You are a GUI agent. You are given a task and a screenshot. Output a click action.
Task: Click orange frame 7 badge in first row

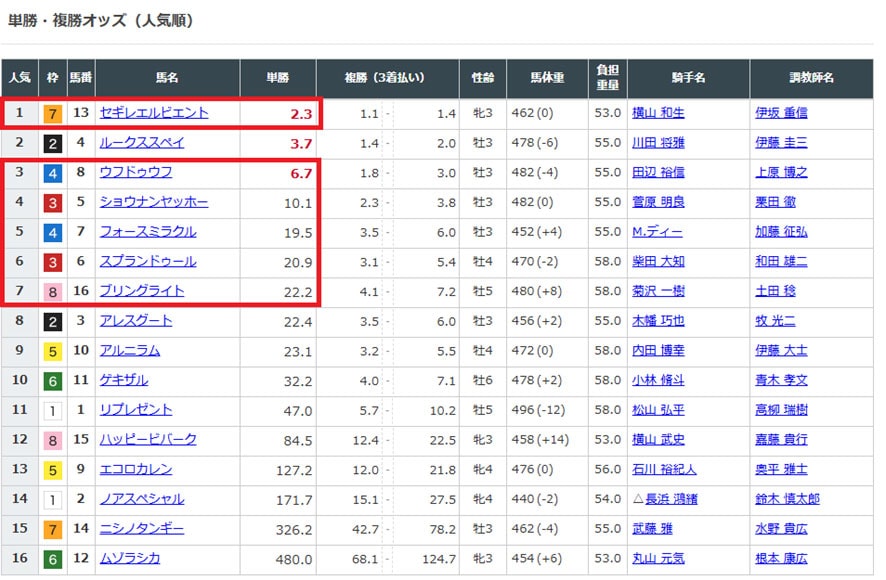(x=53, y=114)
